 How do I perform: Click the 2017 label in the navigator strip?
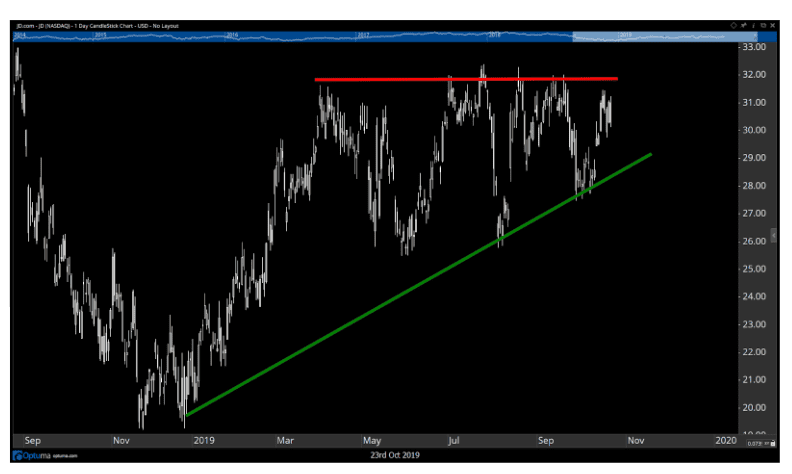point(363,35)
